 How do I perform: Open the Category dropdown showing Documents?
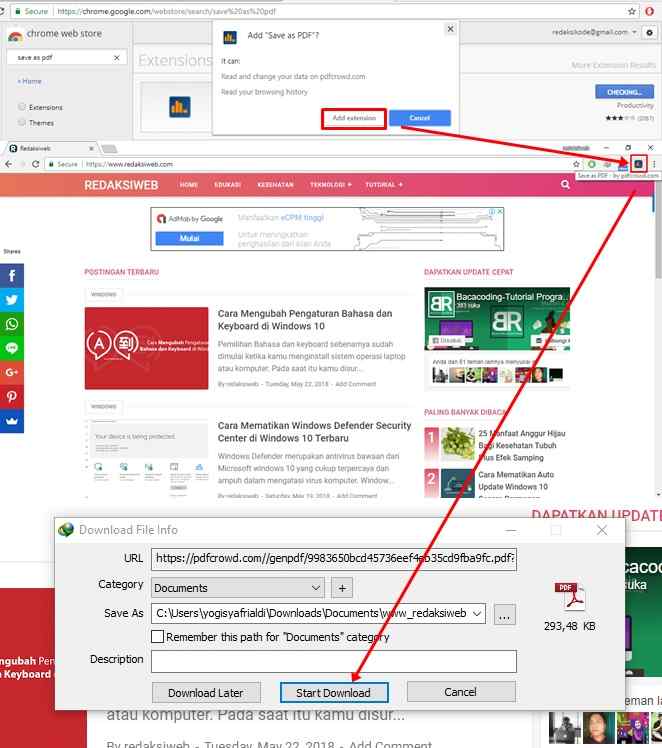[238, 588]
